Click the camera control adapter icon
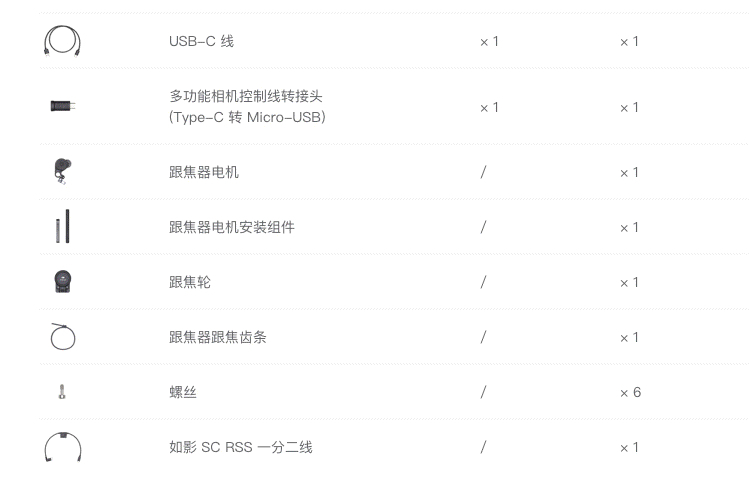 pos(63,106)
